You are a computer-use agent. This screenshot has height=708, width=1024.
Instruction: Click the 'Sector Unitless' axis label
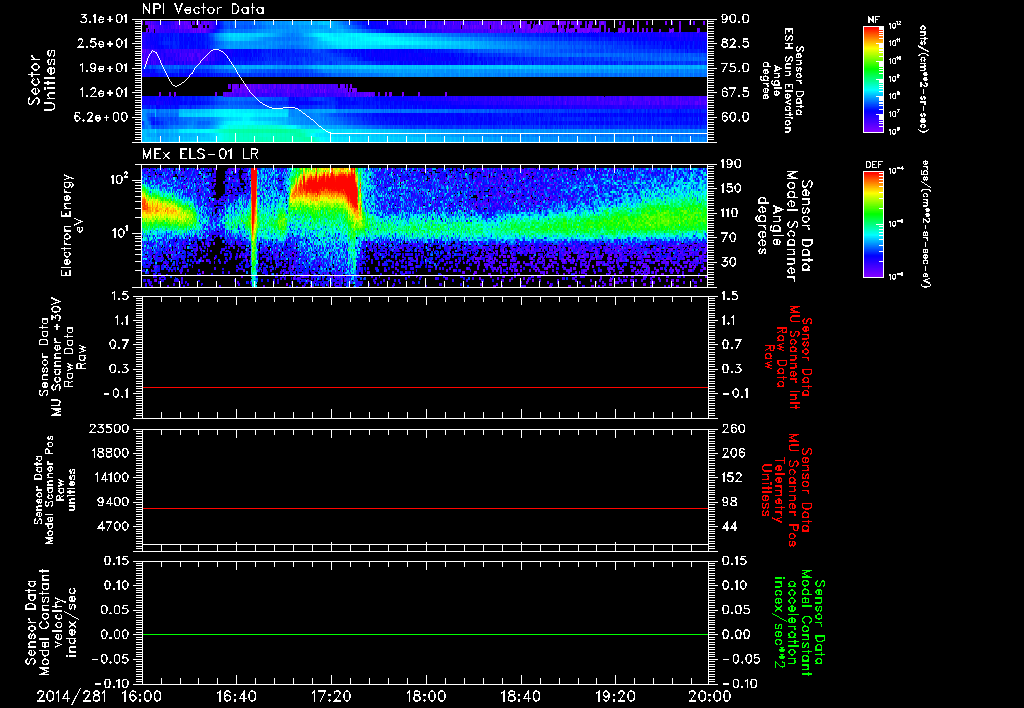(x=42, y=80)
